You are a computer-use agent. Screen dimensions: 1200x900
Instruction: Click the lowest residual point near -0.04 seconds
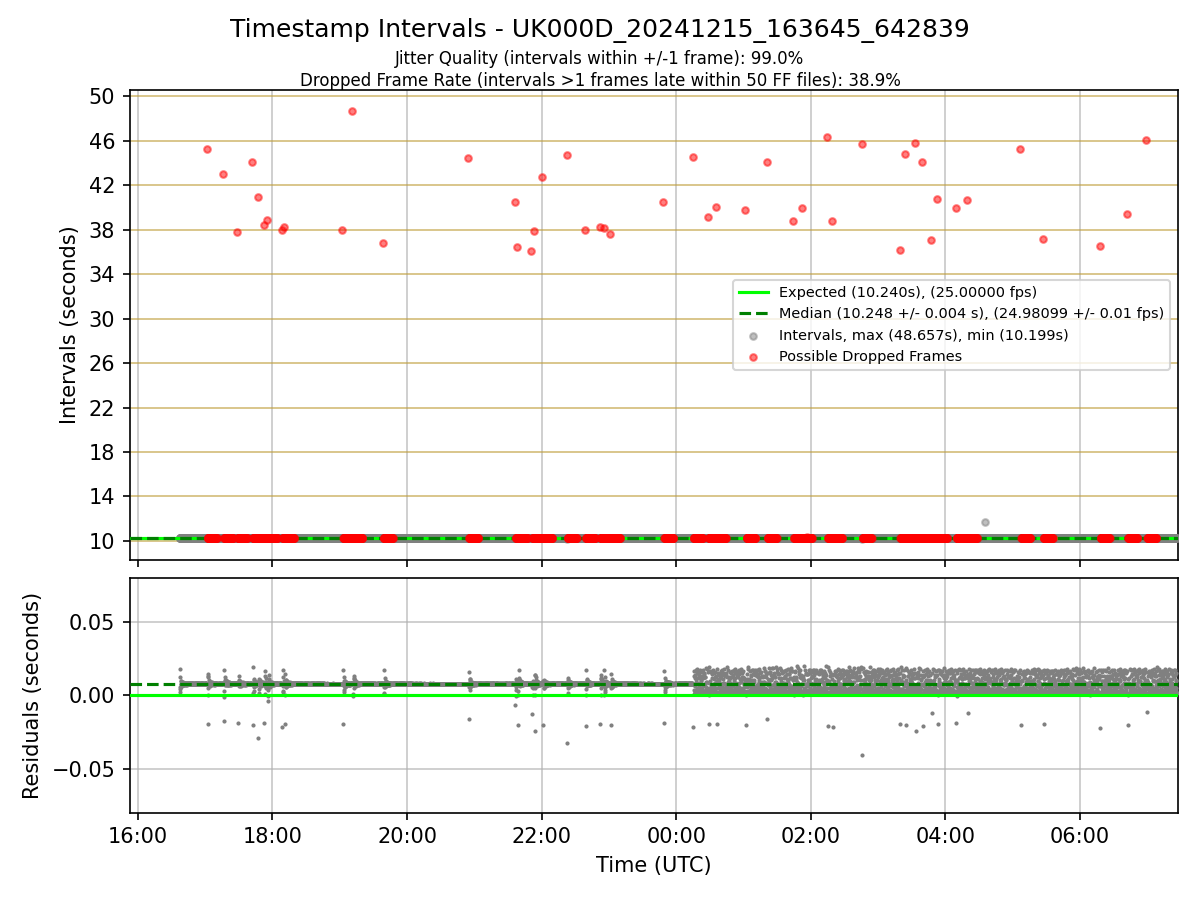tap(862, 755)
